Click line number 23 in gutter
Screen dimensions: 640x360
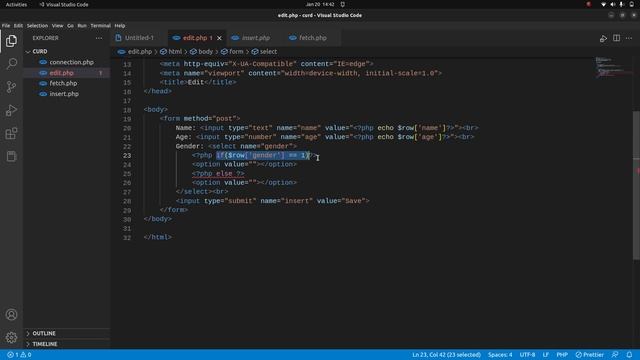(x=127, y=156)
